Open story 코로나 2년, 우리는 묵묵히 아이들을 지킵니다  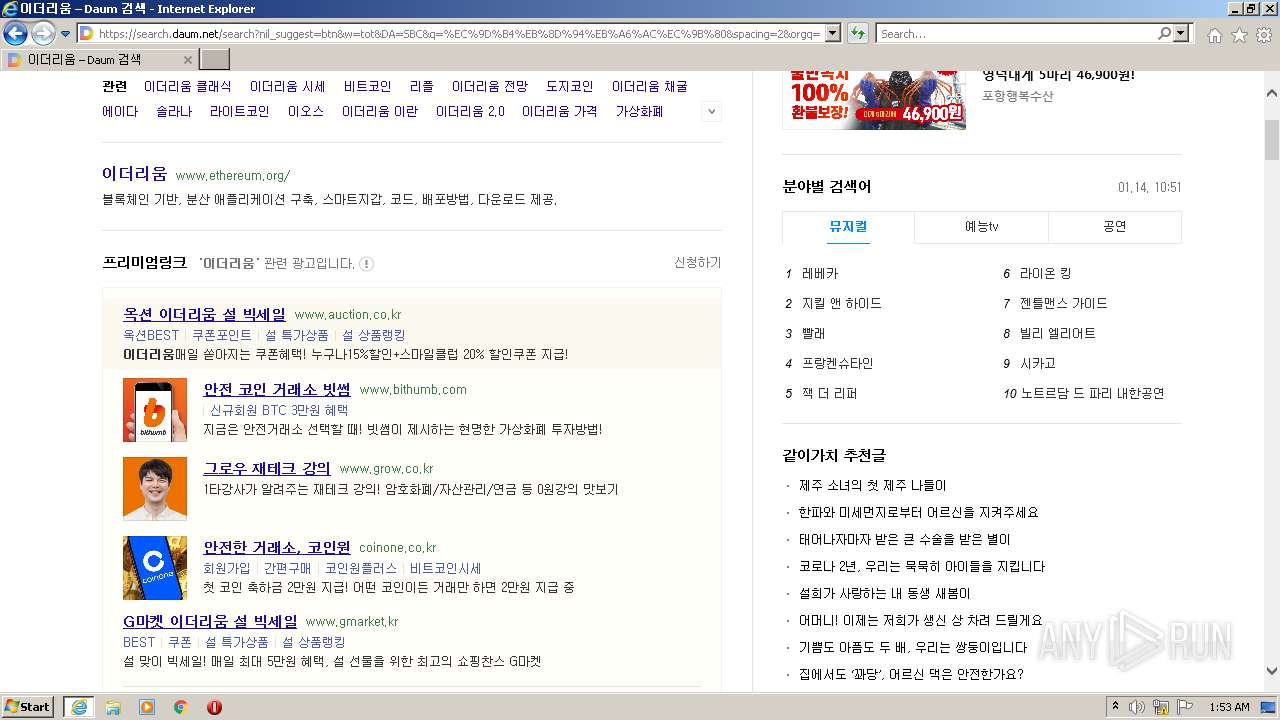coord(922,566)
